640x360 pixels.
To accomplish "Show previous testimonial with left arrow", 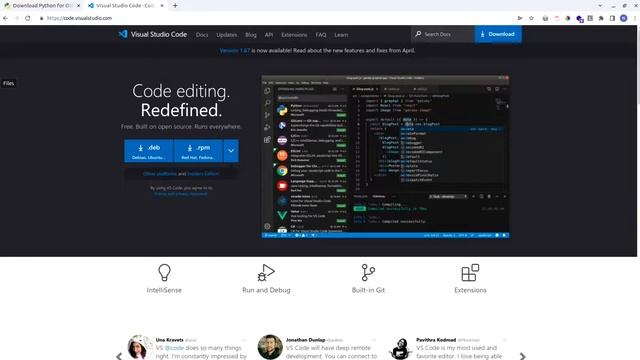I will (x=119, y=356).
